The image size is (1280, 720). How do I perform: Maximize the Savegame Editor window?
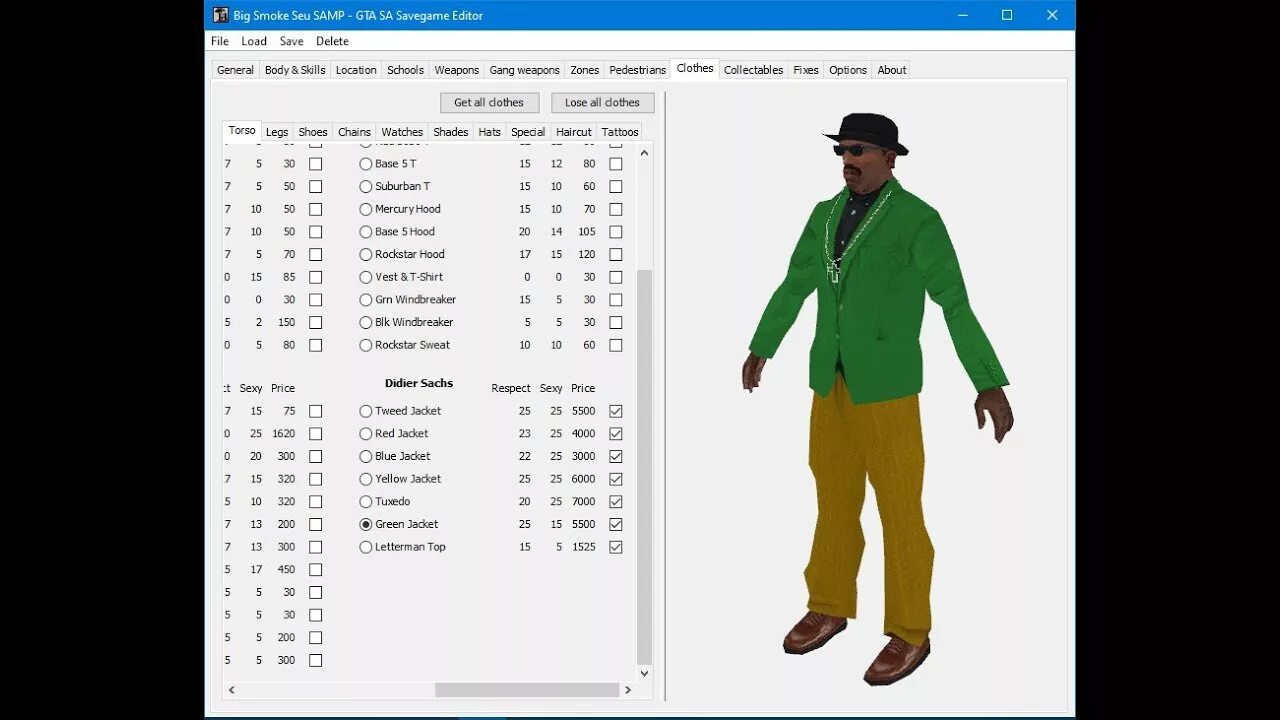(x=1007, y=15)
